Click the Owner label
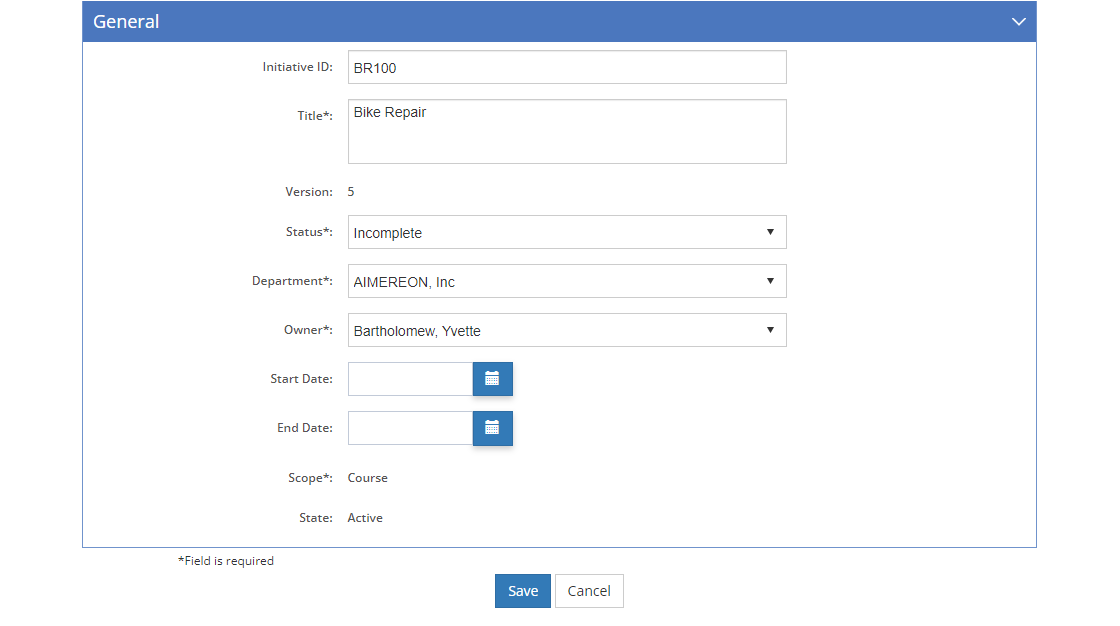Image resolution: width=1120 pixels, height=626 pixels. (x=308, y=329)
